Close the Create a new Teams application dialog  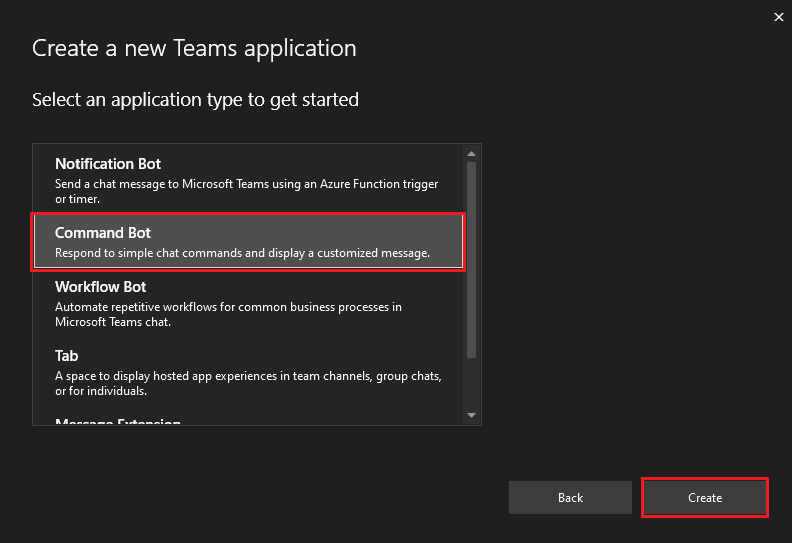click(x=778, y=17)
